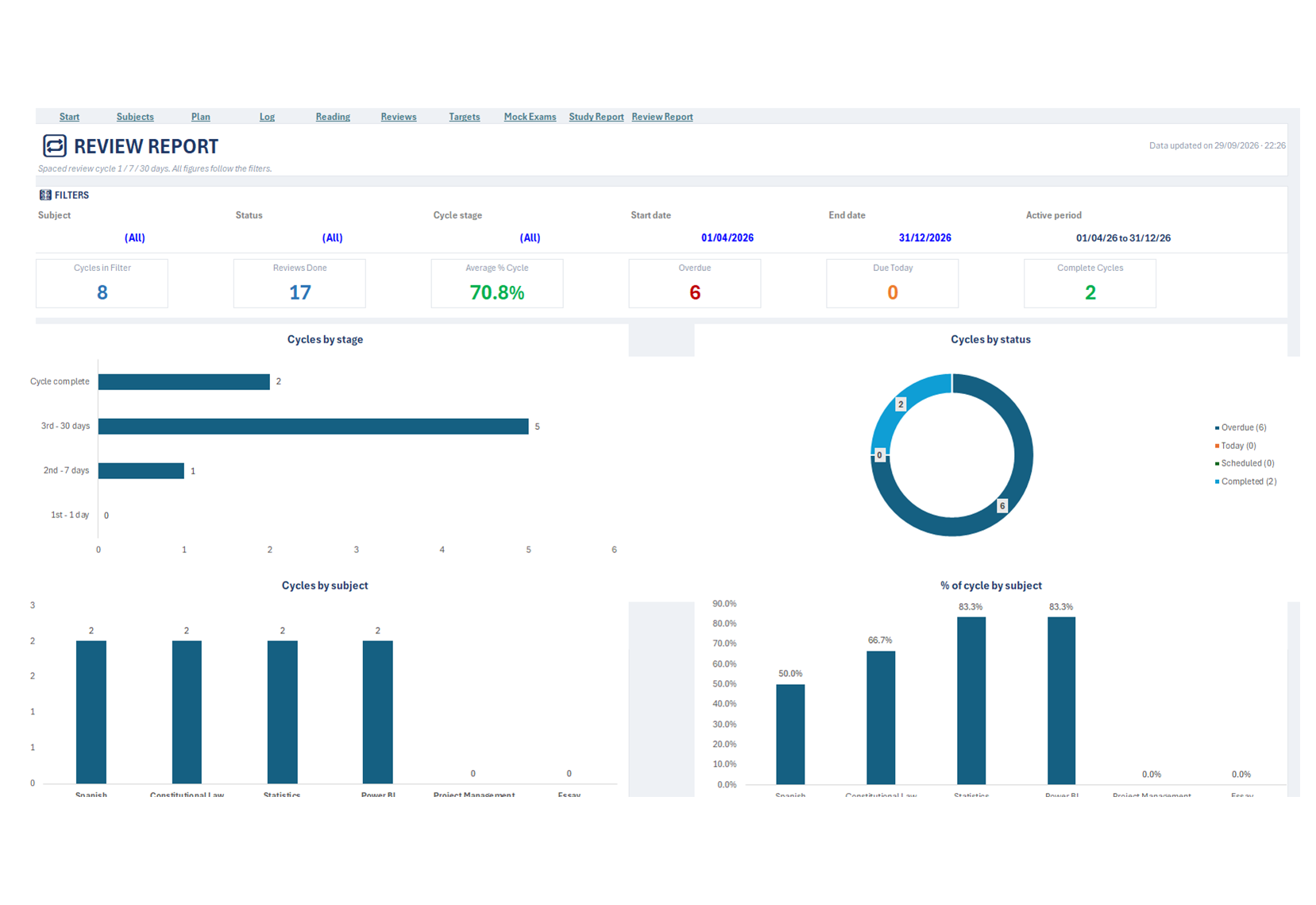
Task: Open the Reading section link
Action: tap(333, 117)
